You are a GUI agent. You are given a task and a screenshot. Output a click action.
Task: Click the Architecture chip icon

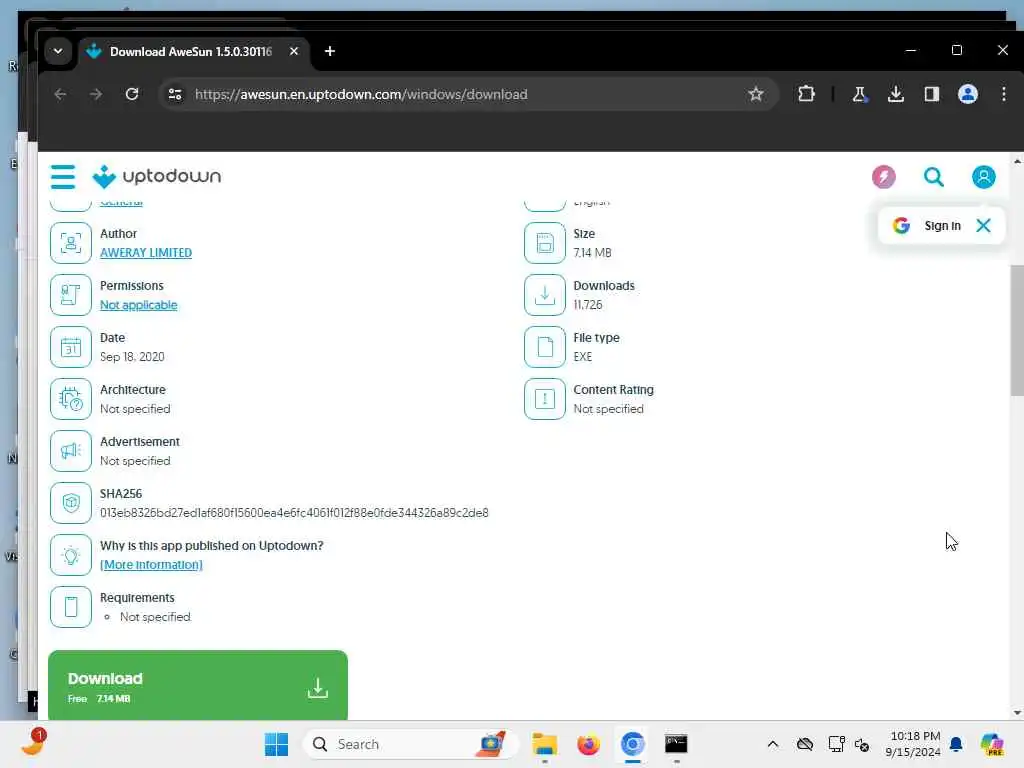71,399
